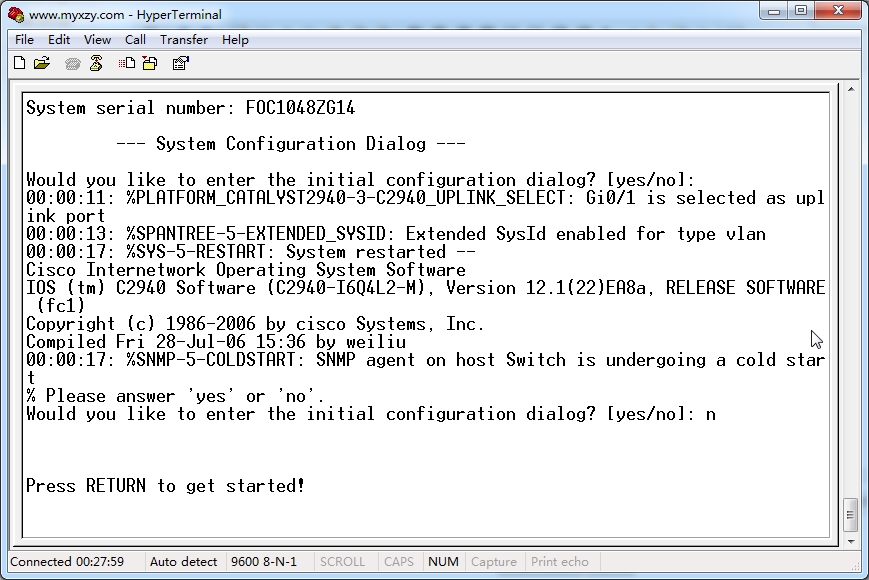869x580 pixels.
Task: Click the 'Press RETURN to get started!' line
Action: click(x=165, y=486)
